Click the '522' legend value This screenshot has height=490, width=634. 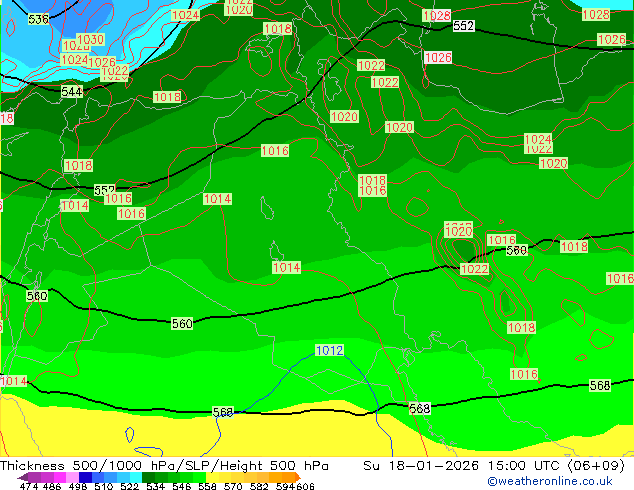[129, 486]
